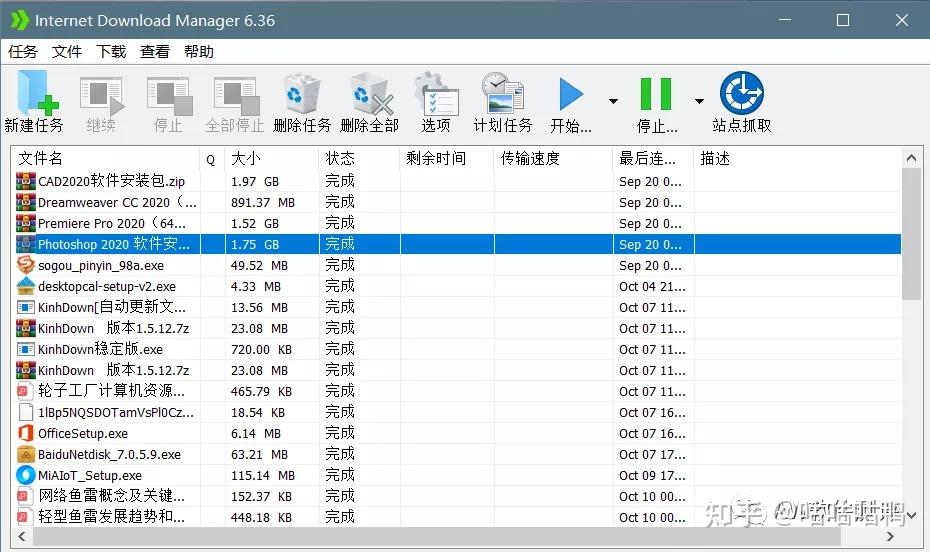Click the 152.37 KB size cell
930x552 pixels.
coord(261,497)
